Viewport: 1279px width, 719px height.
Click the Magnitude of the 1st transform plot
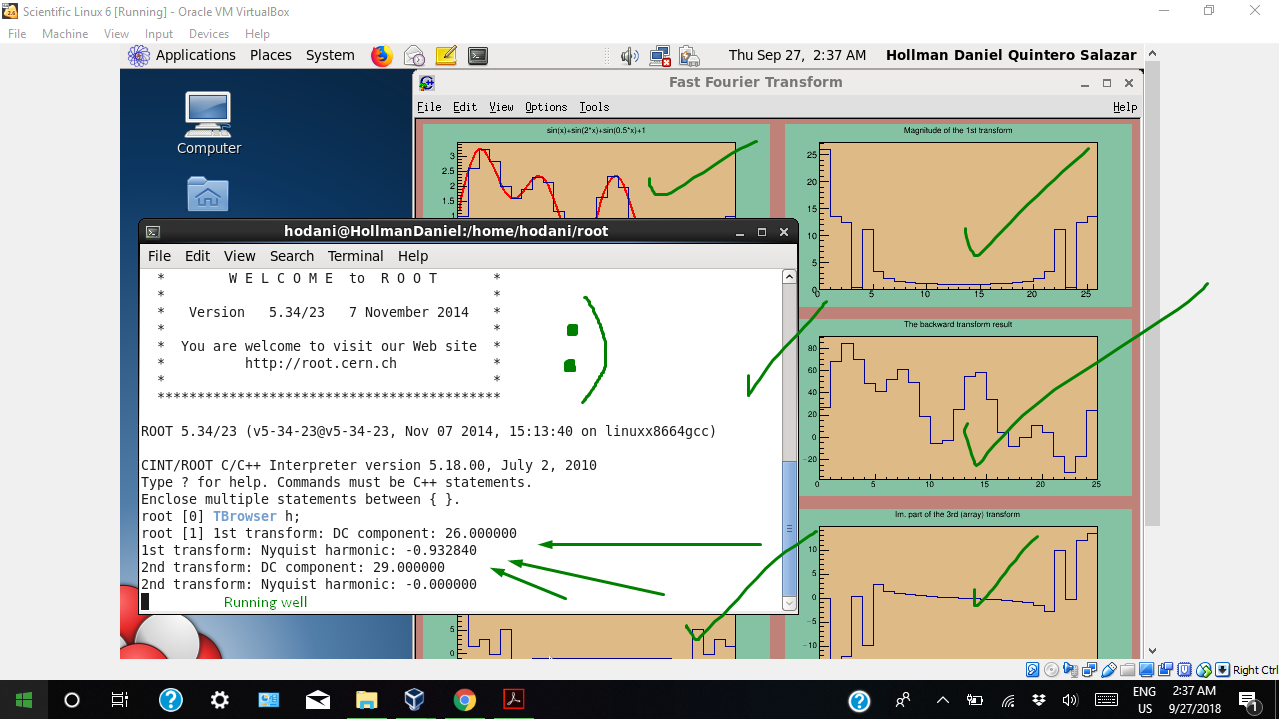[x=958, y=216]
